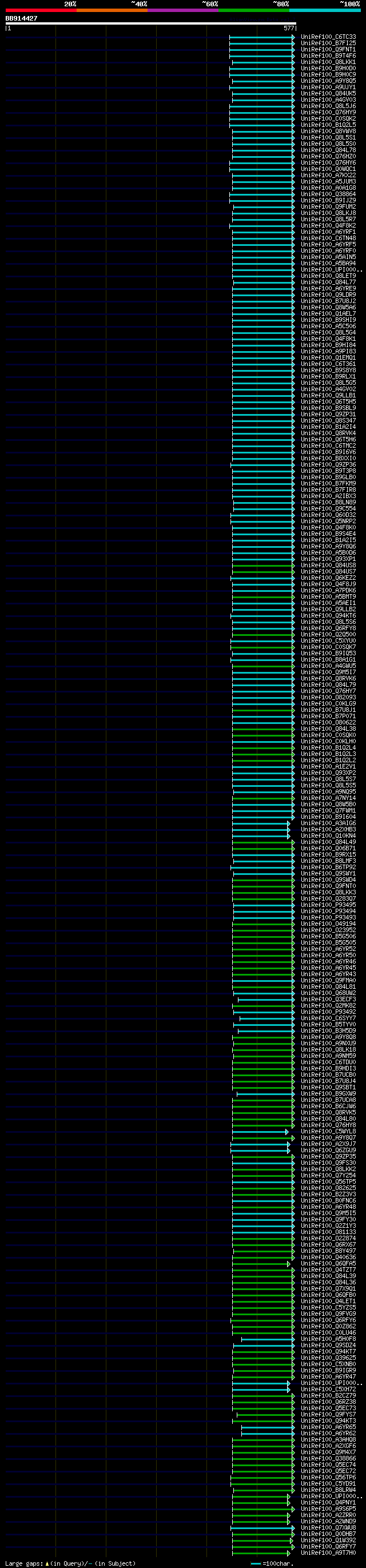Click the cyan alignment bar for UniRef100_C6TC33
The height and width of the screenshot is (1568, 366).
(x=262, y=37)
